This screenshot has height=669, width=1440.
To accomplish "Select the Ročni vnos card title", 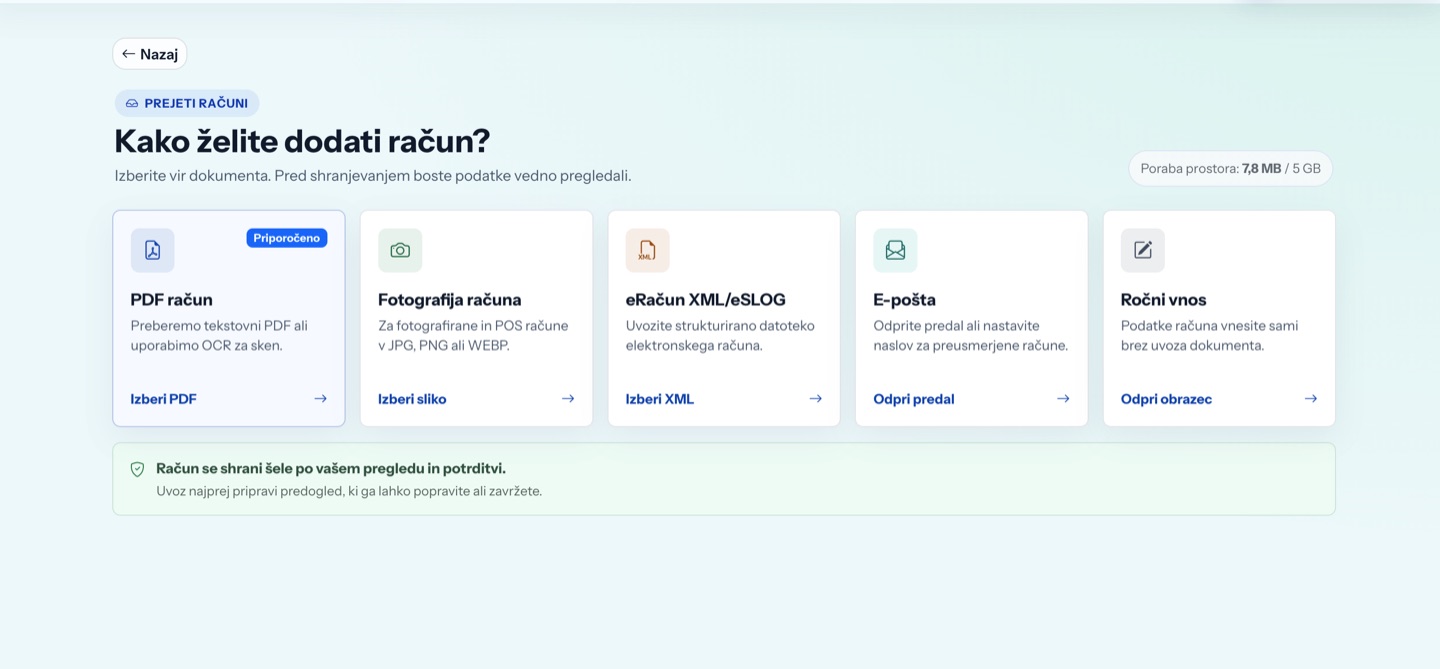I will point(1164,300).
